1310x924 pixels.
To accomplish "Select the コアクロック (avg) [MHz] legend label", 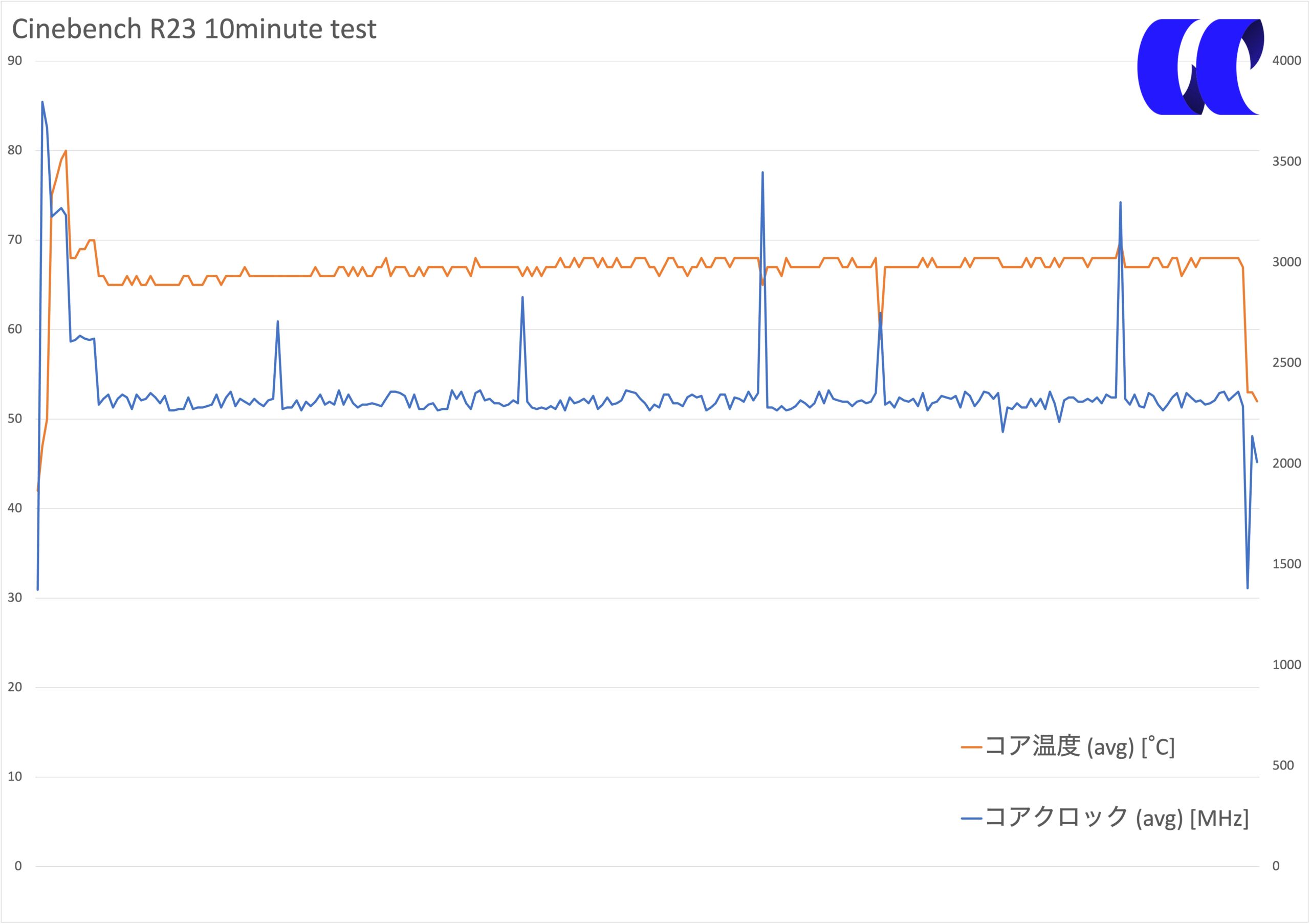I will coord(1117,818).
